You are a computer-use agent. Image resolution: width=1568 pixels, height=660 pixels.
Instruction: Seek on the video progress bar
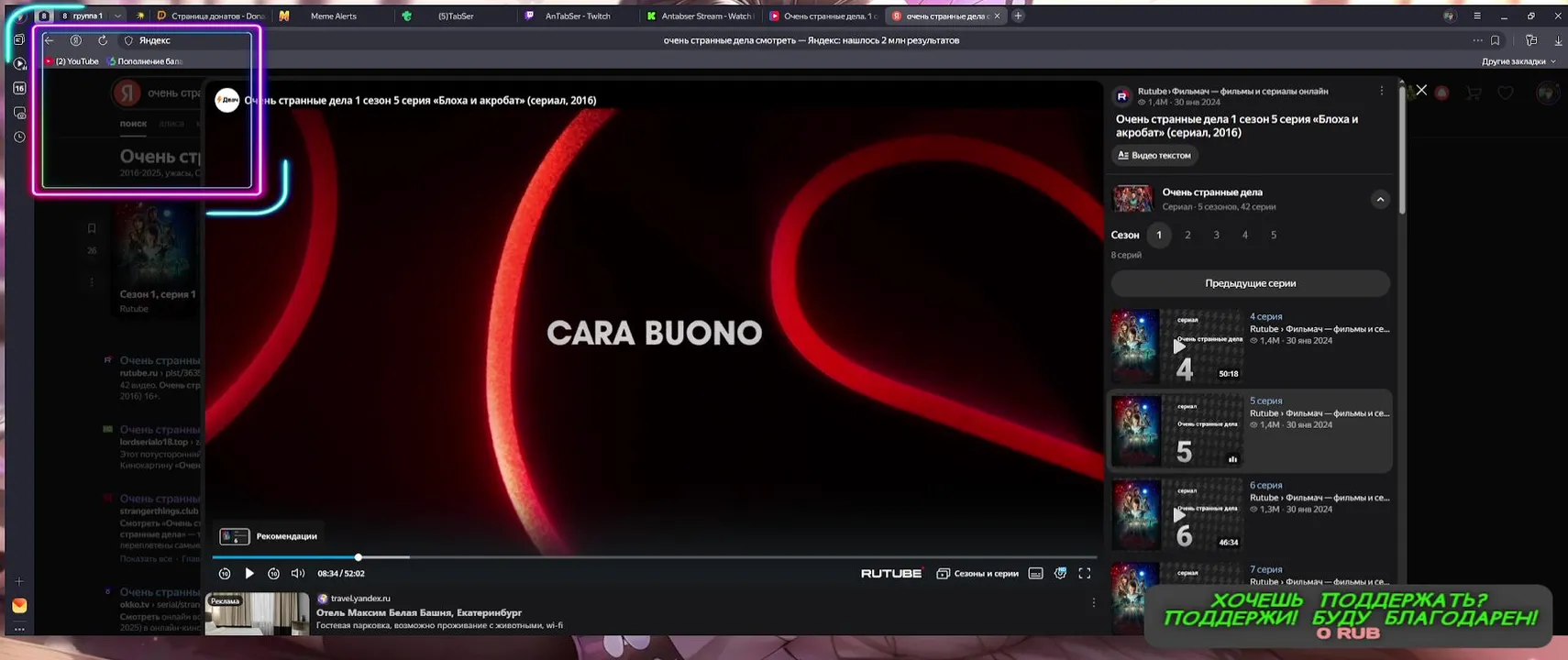click(x=655, y=557)
